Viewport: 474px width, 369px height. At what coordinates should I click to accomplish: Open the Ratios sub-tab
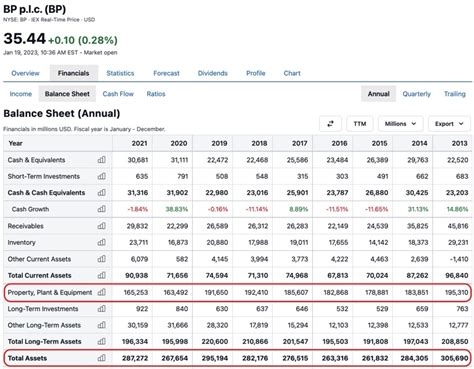tap(156, 94)
